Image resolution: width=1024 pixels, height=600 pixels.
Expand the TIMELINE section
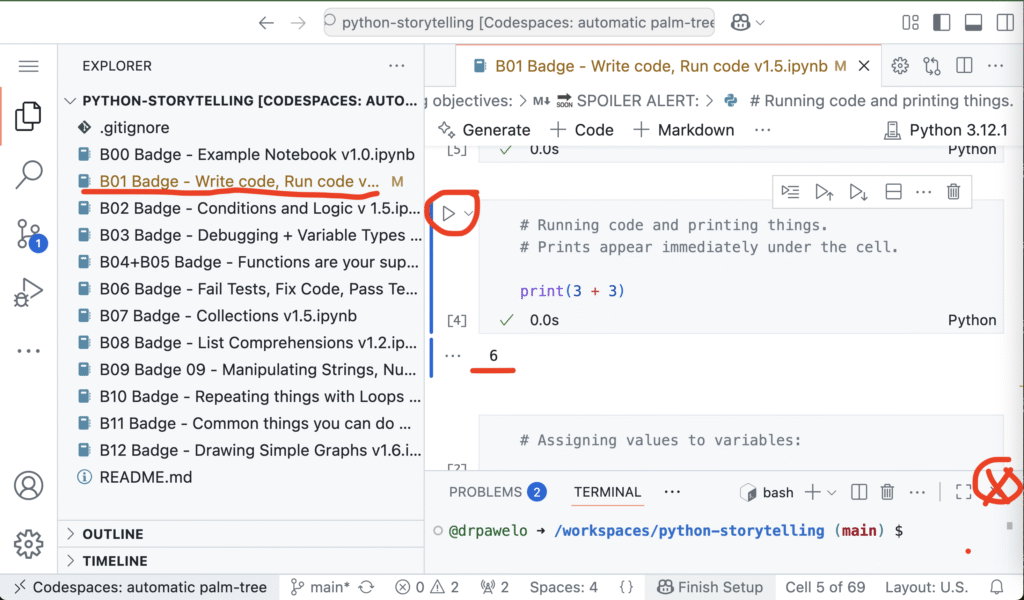tap(114, 561)
